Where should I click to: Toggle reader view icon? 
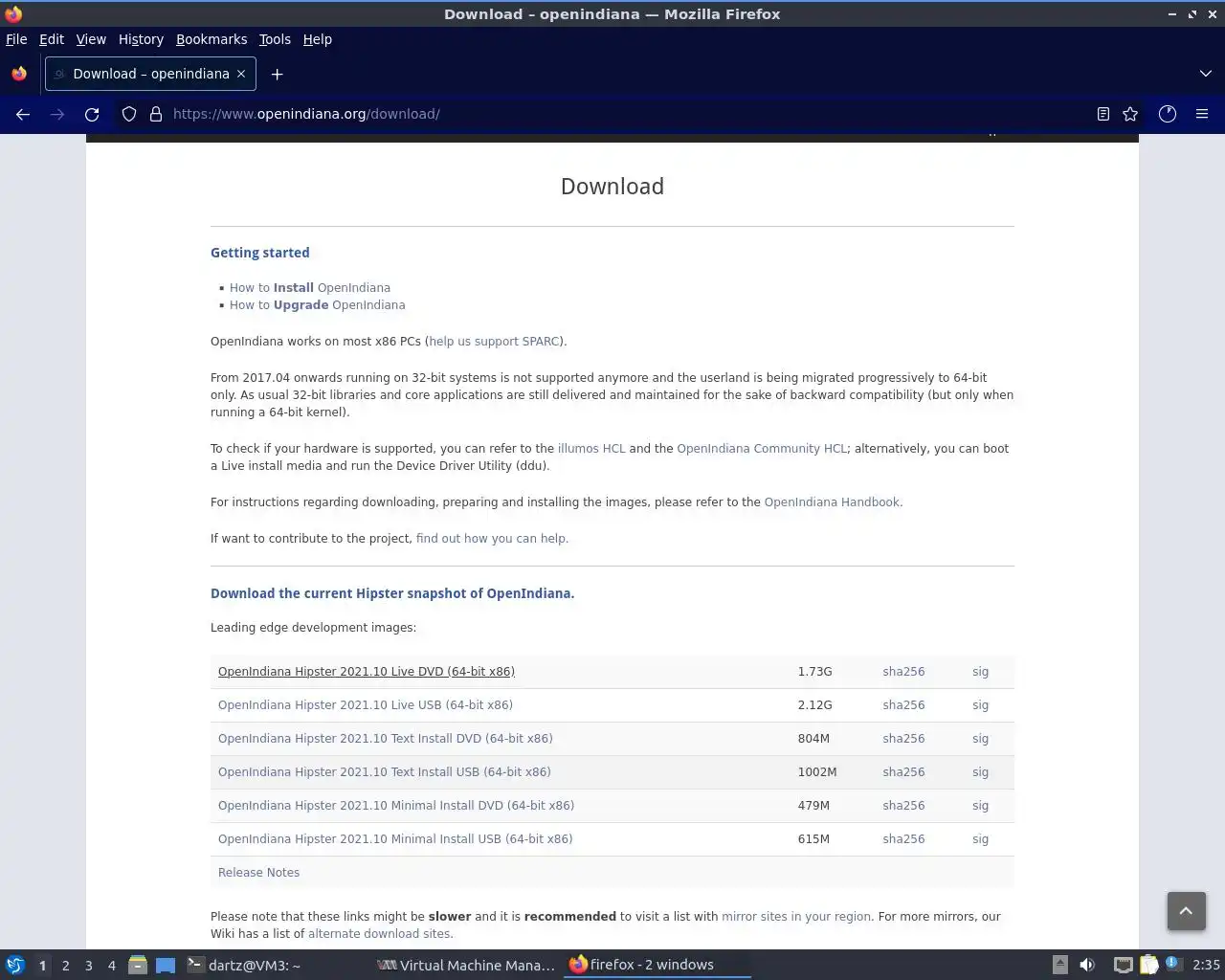click(1103, 114)
